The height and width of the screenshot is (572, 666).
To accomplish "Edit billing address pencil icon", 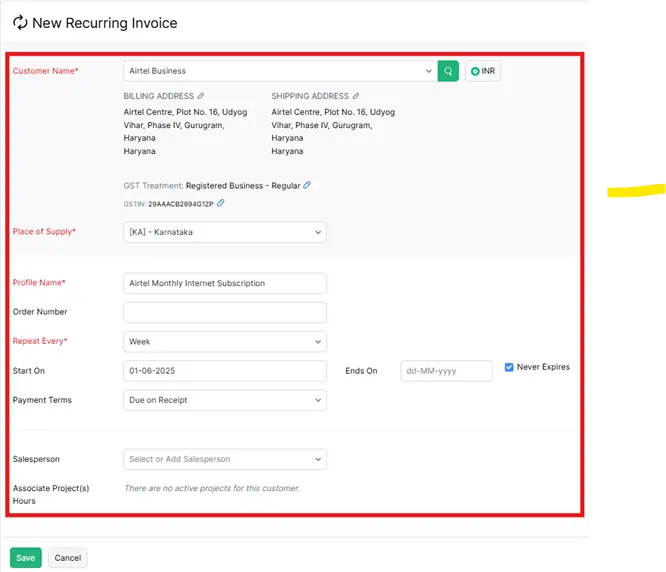I will (x=201, y=96).
